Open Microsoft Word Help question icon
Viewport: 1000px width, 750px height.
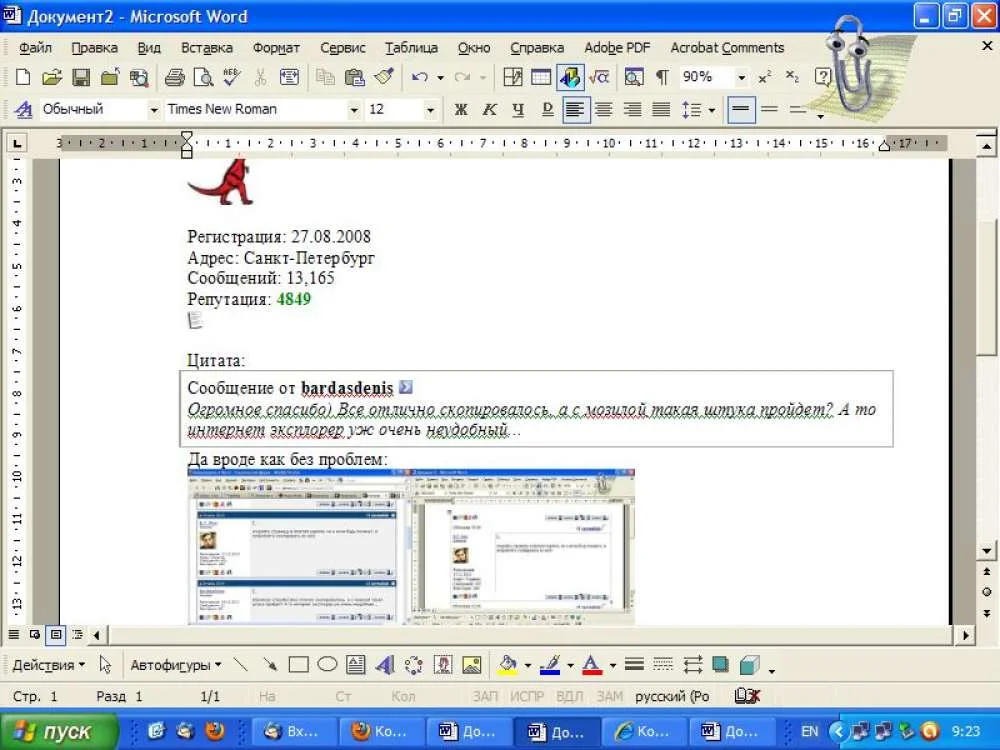coord(823,77)
